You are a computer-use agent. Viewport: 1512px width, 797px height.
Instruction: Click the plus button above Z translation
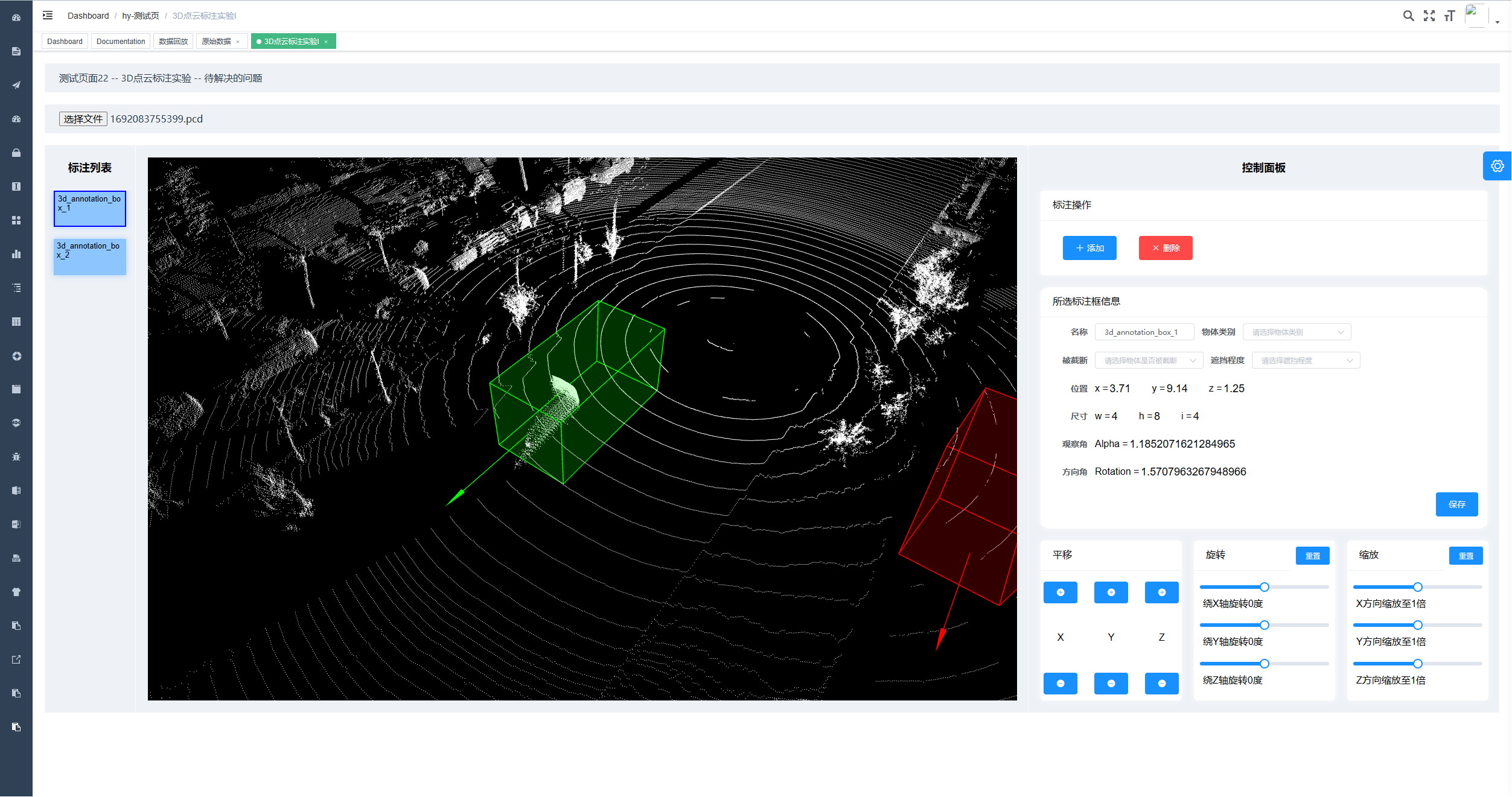(1161, 592)
